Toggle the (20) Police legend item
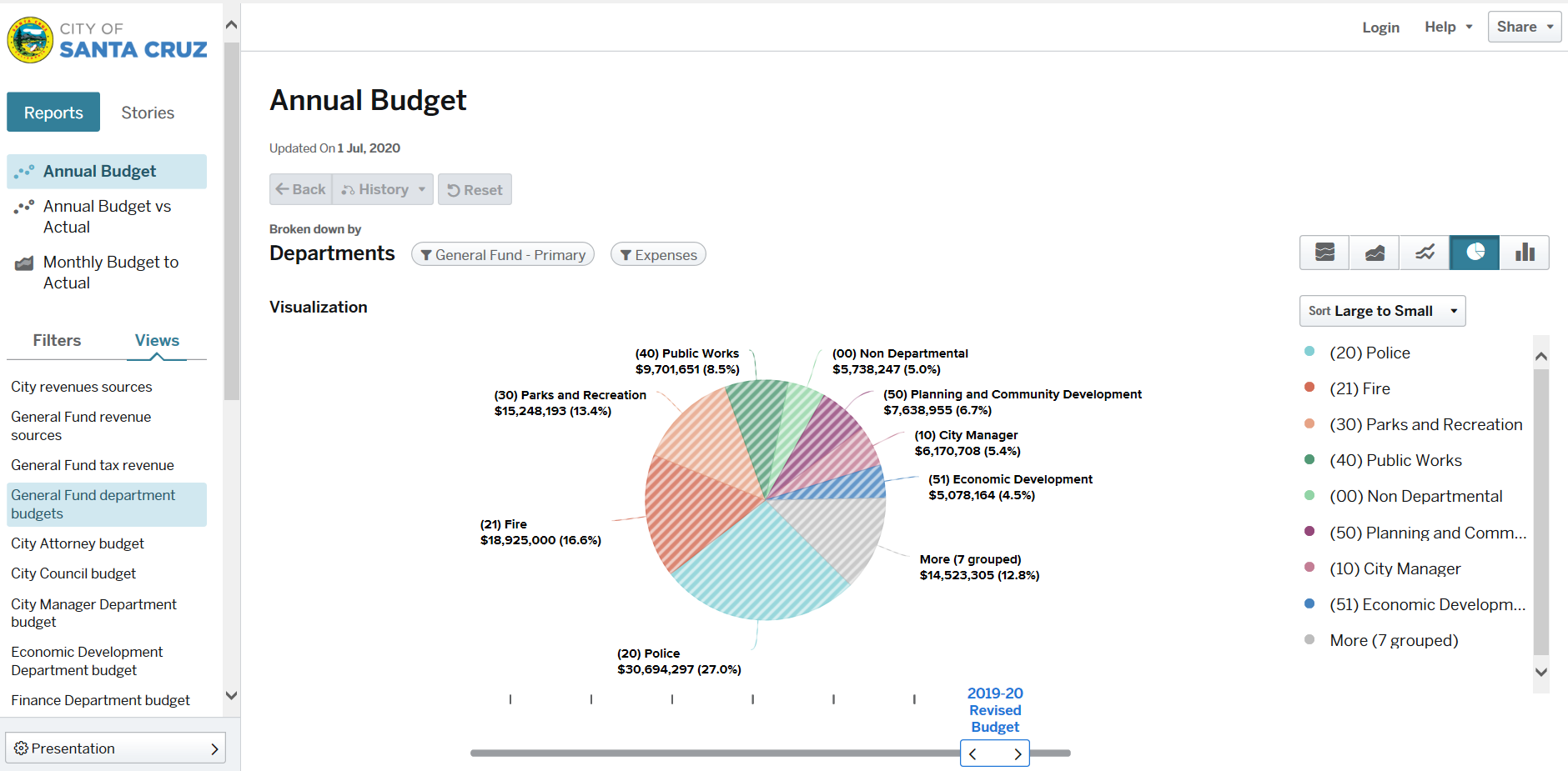 (x=1369, y=353)
